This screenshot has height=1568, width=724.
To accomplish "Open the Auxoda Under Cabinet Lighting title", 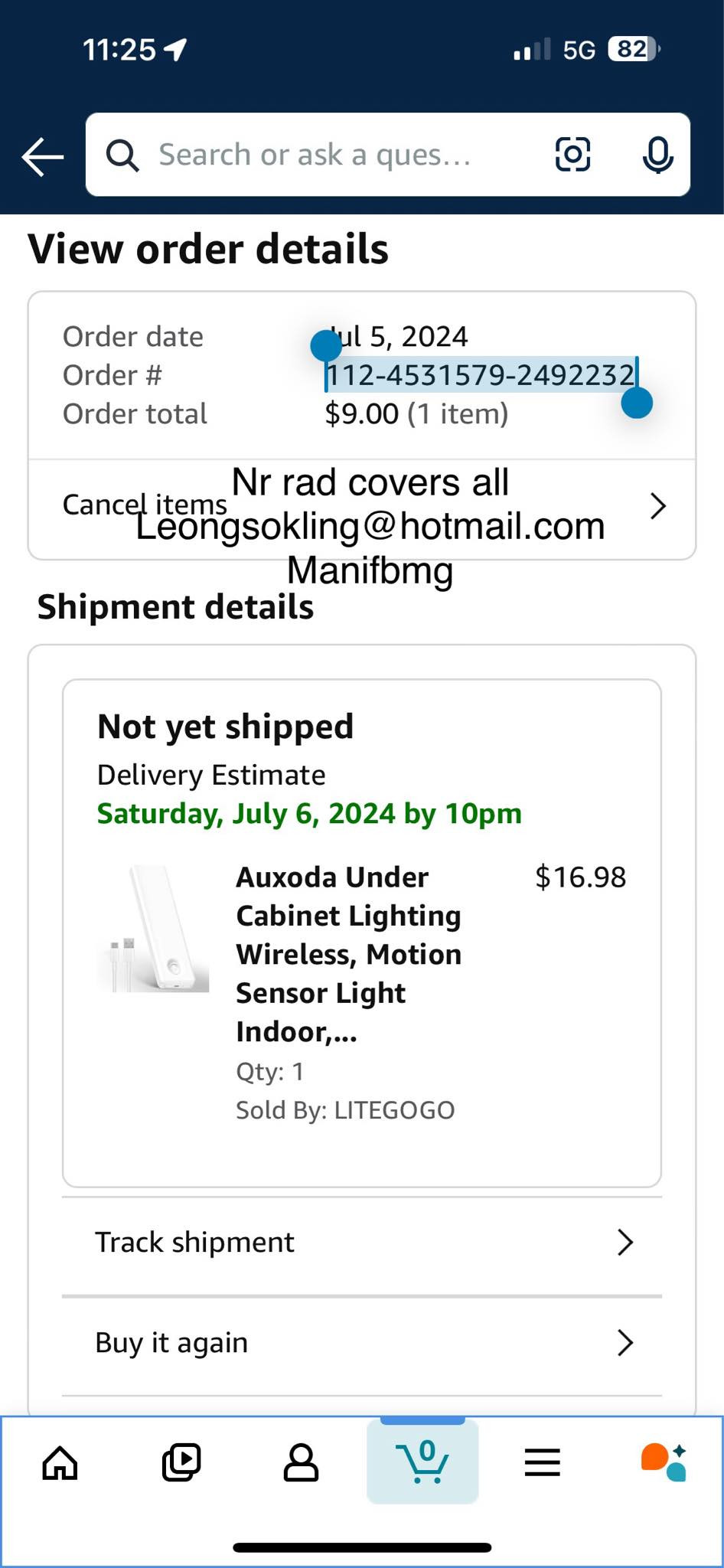I will 349,954.
